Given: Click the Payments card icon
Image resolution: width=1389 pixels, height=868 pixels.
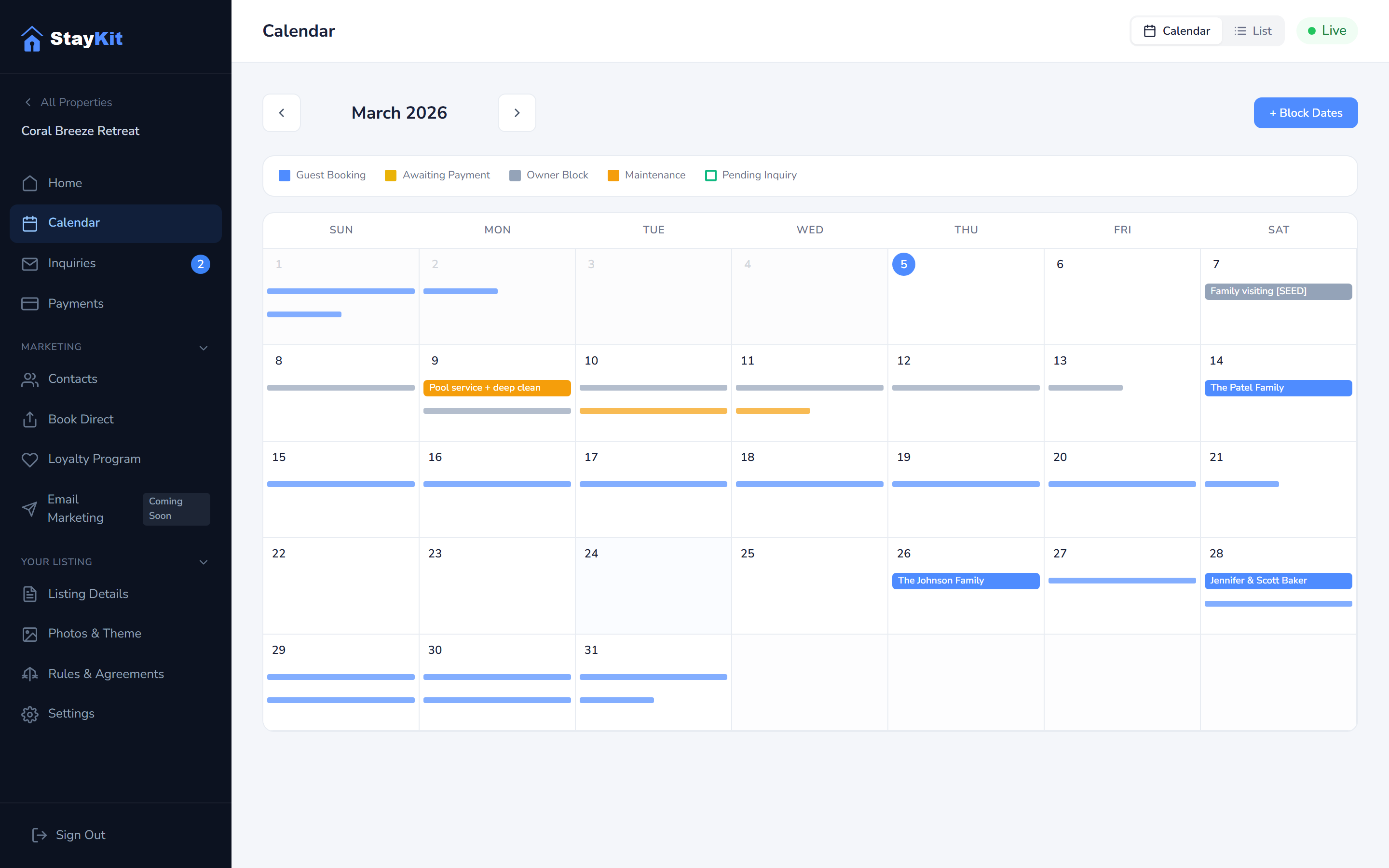Looking at the screenshot, I should tap(30, 304).
